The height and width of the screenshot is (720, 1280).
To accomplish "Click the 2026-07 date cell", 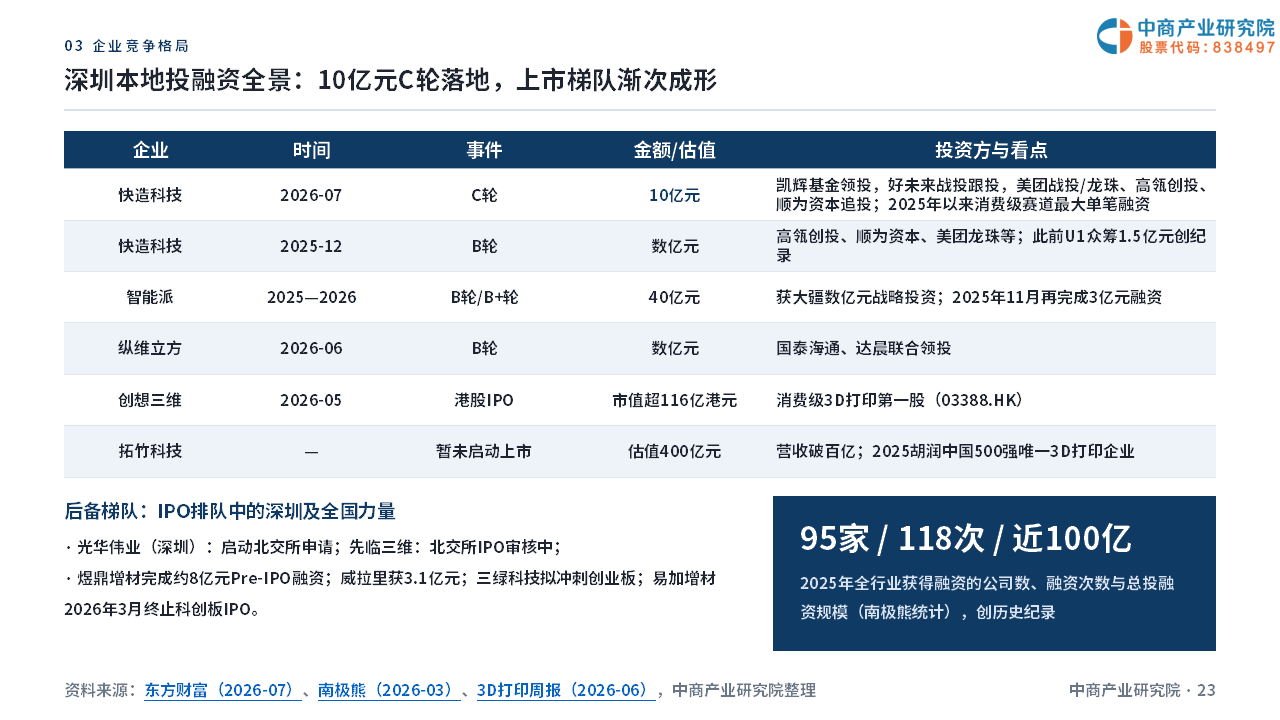I will coord(311,195).
